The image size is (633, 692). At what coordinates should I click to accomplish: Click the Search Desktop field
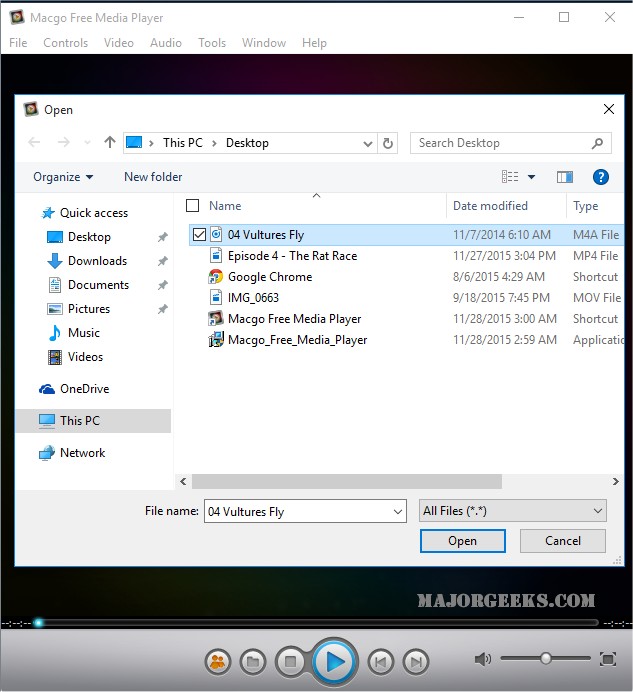pos(511,143)
